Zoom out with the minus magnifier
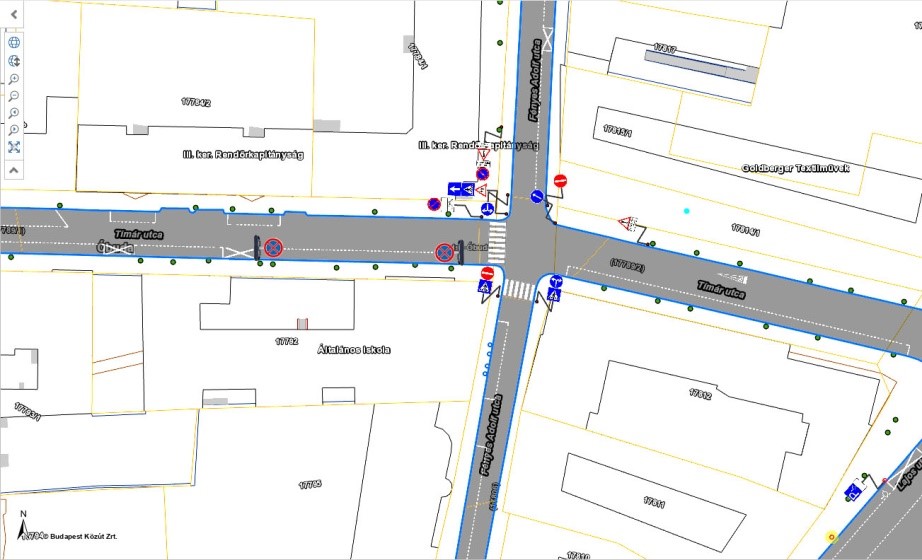 click(14, 96)
